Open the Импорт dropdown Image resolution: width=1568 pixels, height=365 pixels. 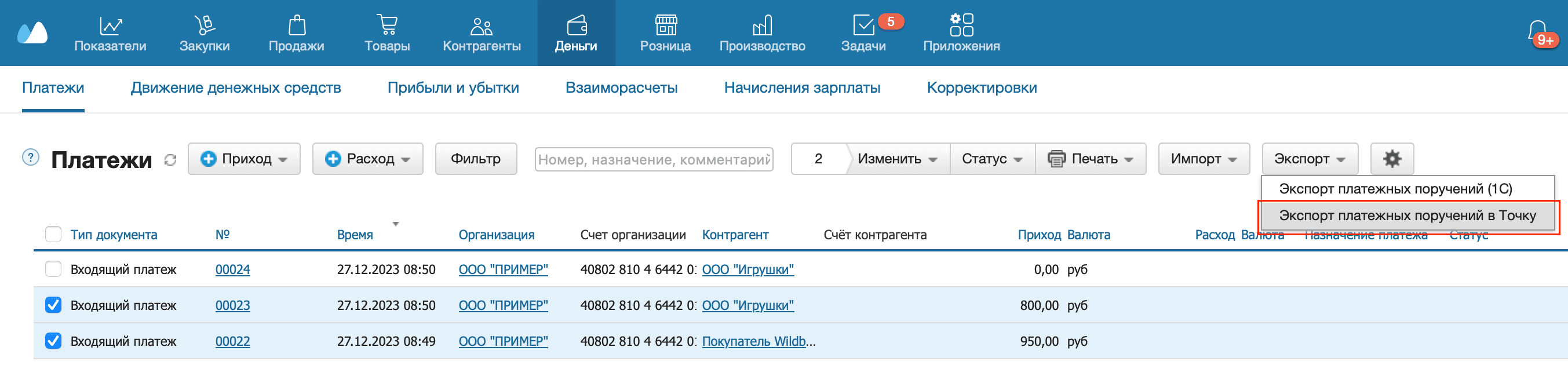(1203, 159)
